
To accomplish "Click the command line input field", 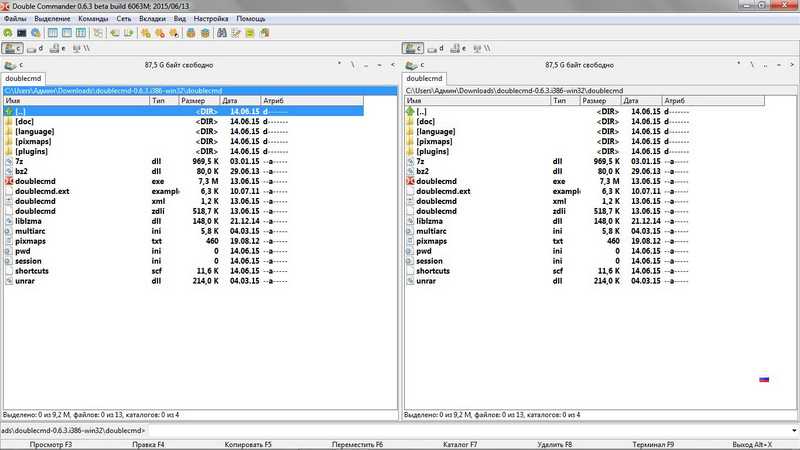I will pos(468,431).
